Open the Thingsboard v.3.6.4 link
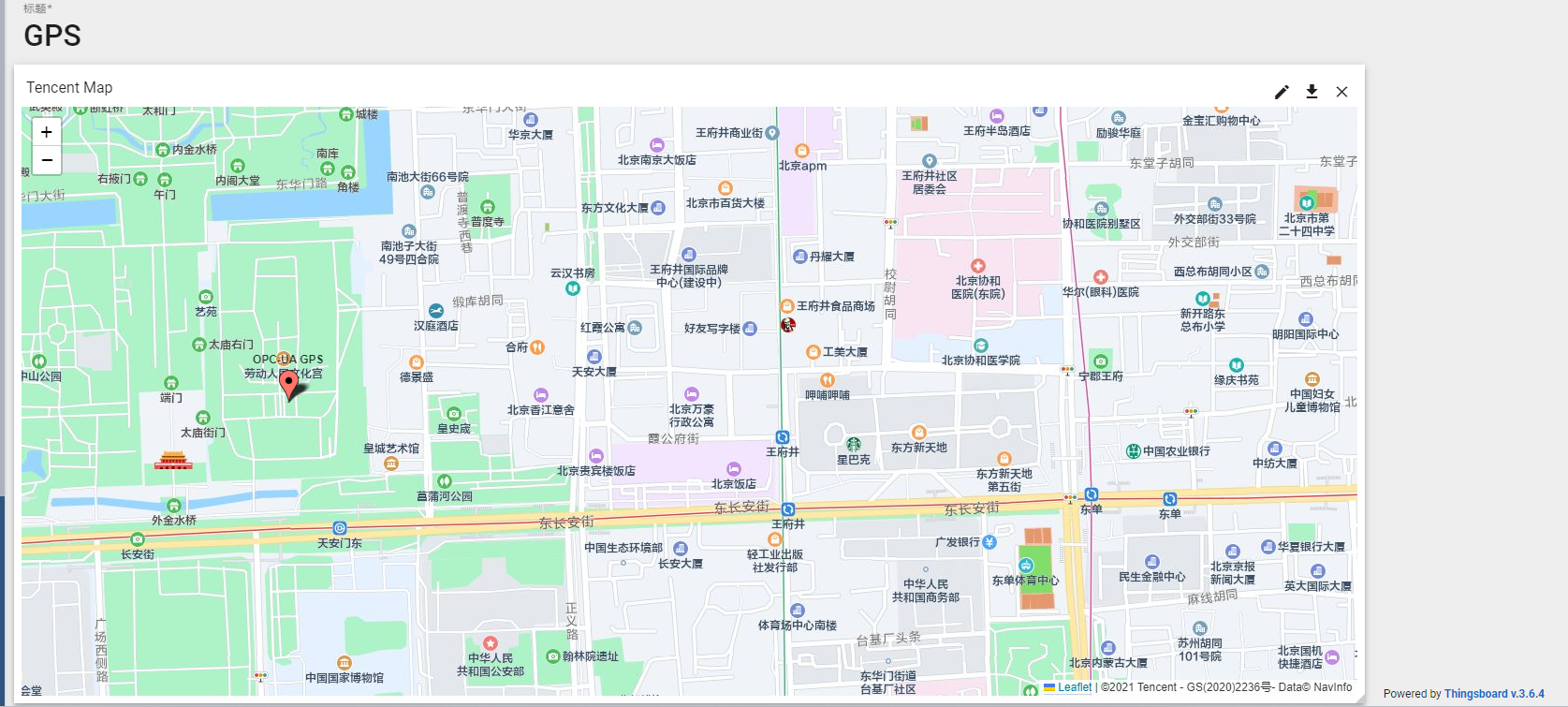This screenshot has width=1568, height=707. (x=1494, y=694)
